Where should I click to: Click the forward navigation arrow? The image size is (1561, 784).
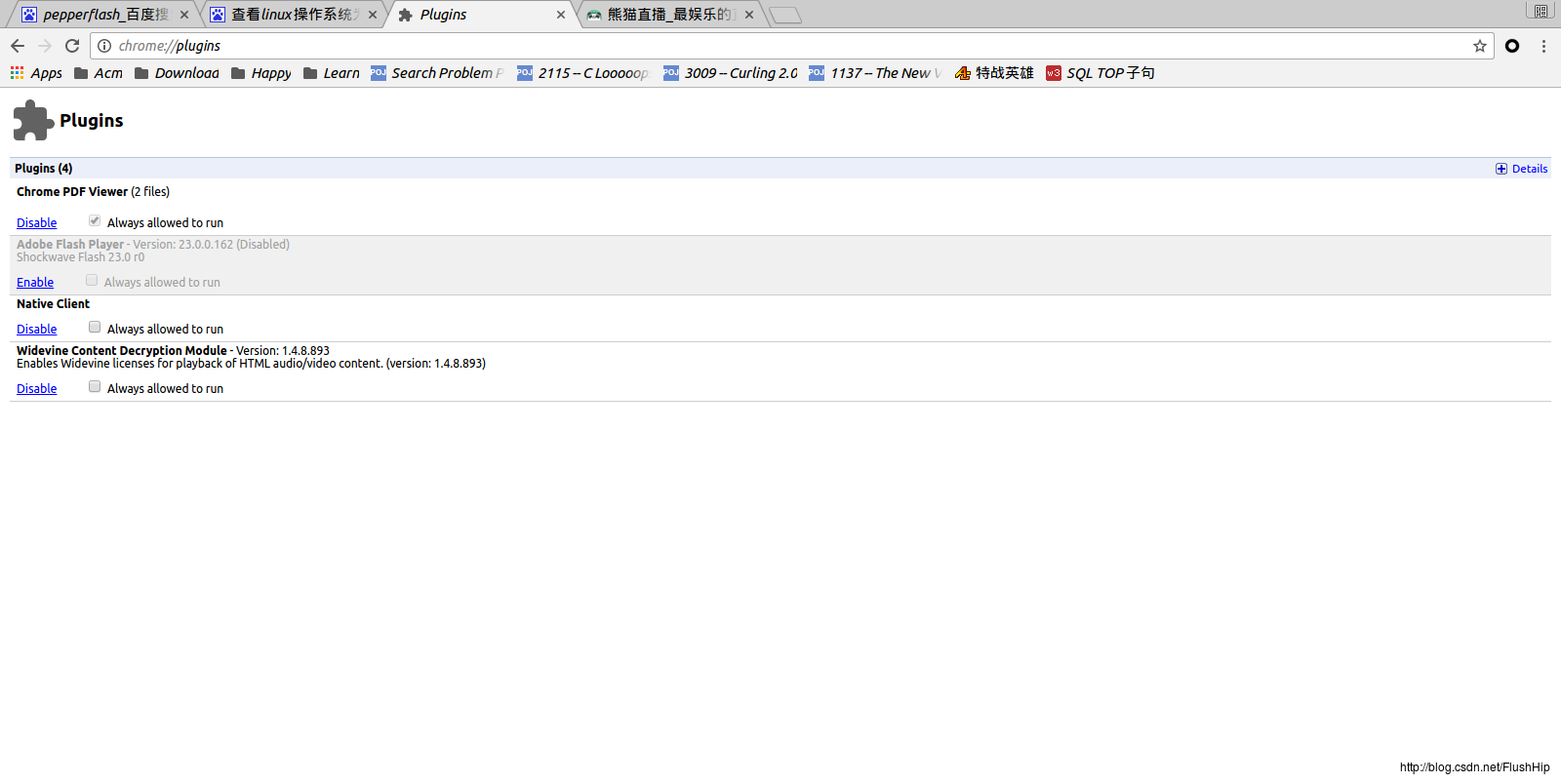pos(45,46)
